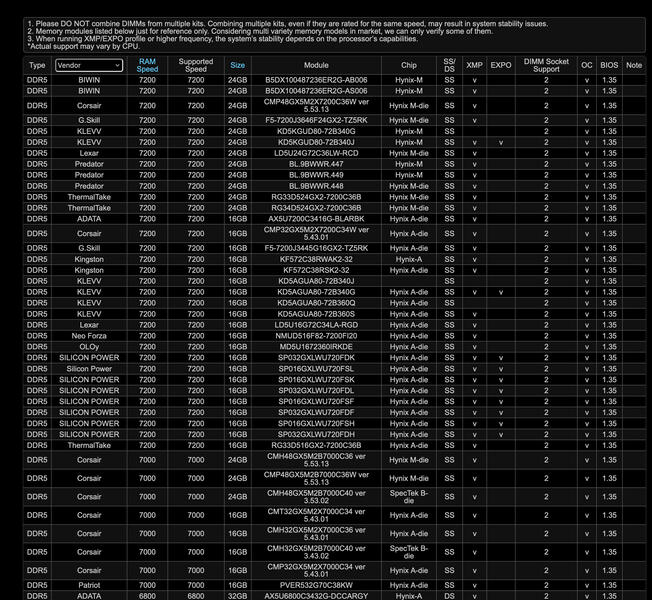Select module BL.9BWWR.447

pos(316,164)
